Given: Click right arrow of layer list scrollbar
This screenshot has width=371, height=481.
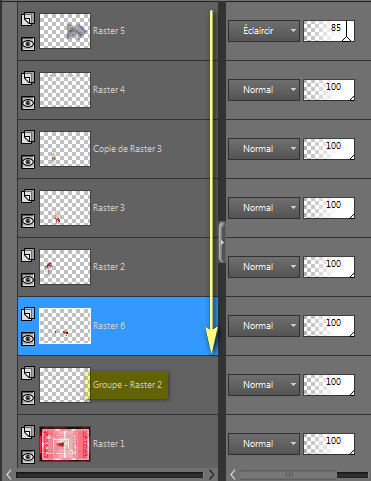Looking at the screenshot, I should 211,474.
